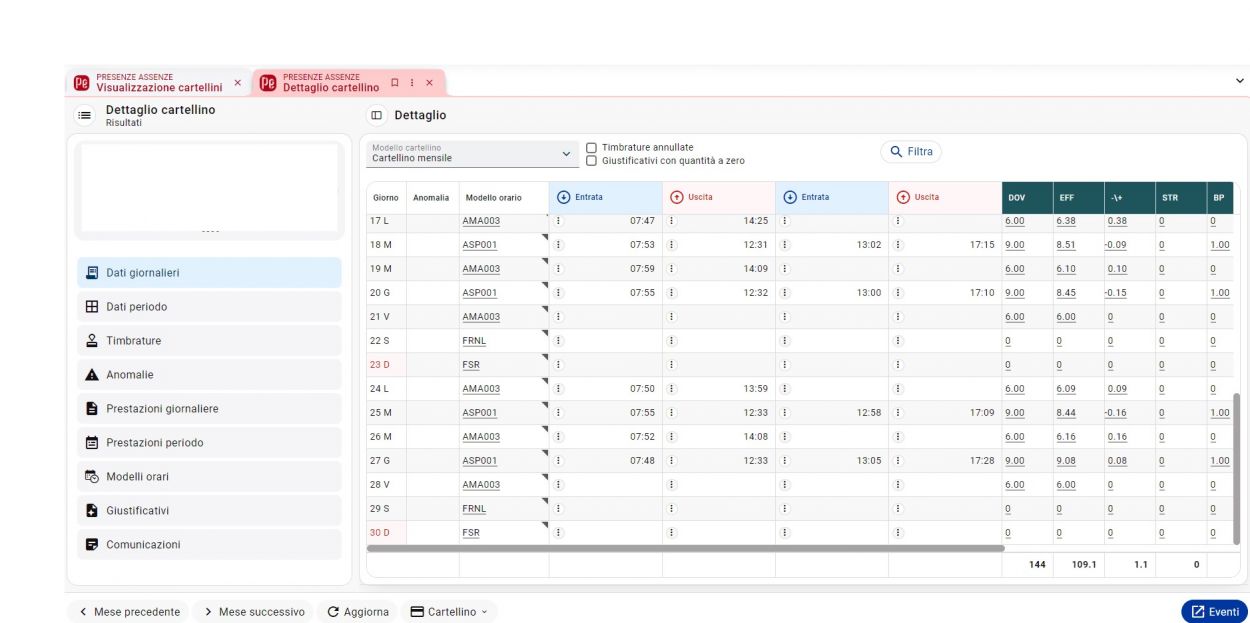
Task: Open first Uscita options menu on row 23 D
Action: point(672,365)
